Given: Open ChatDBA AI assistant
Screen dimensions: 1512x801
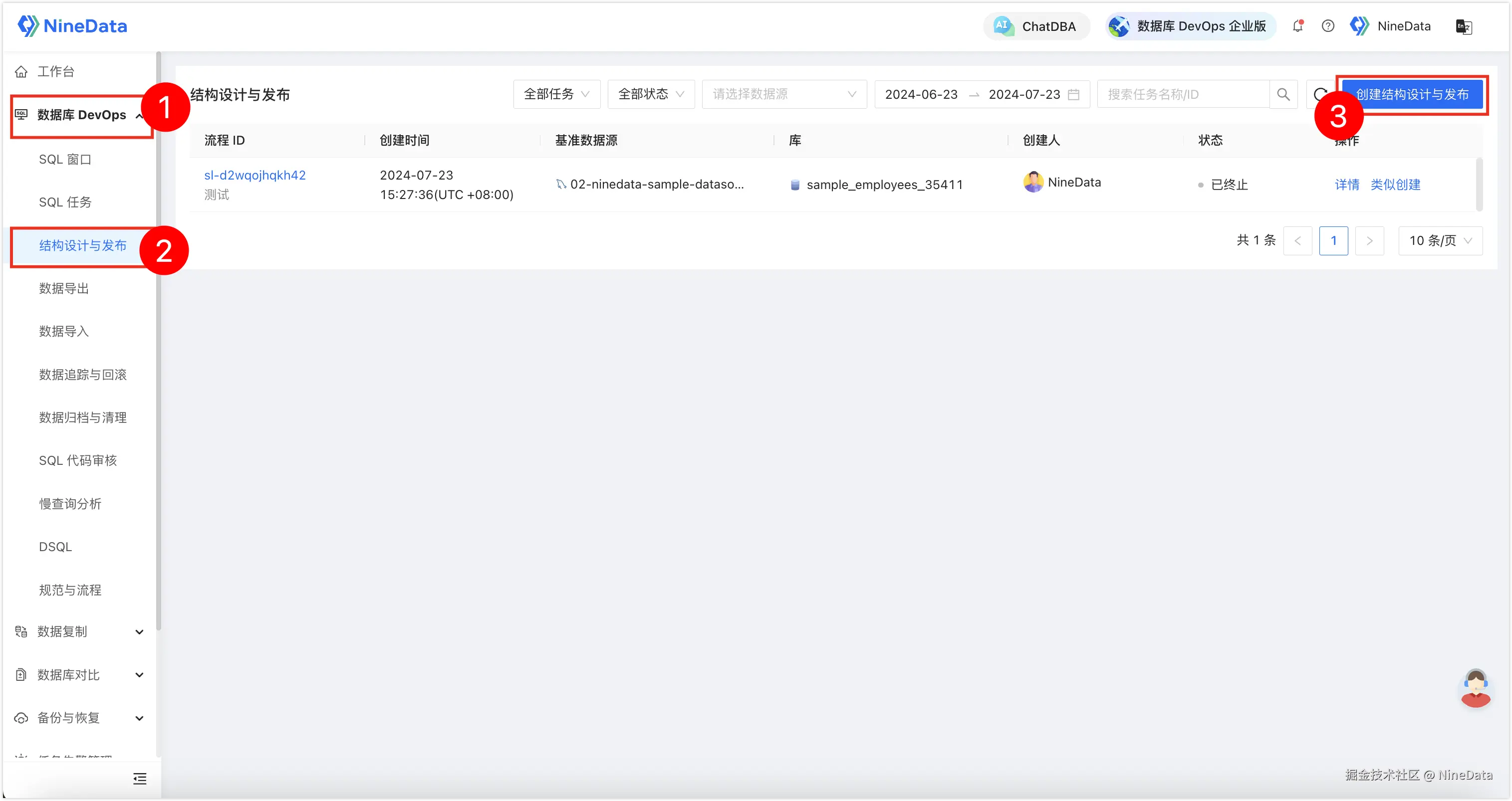Looking at the screenshot, I should [1036, 26].
